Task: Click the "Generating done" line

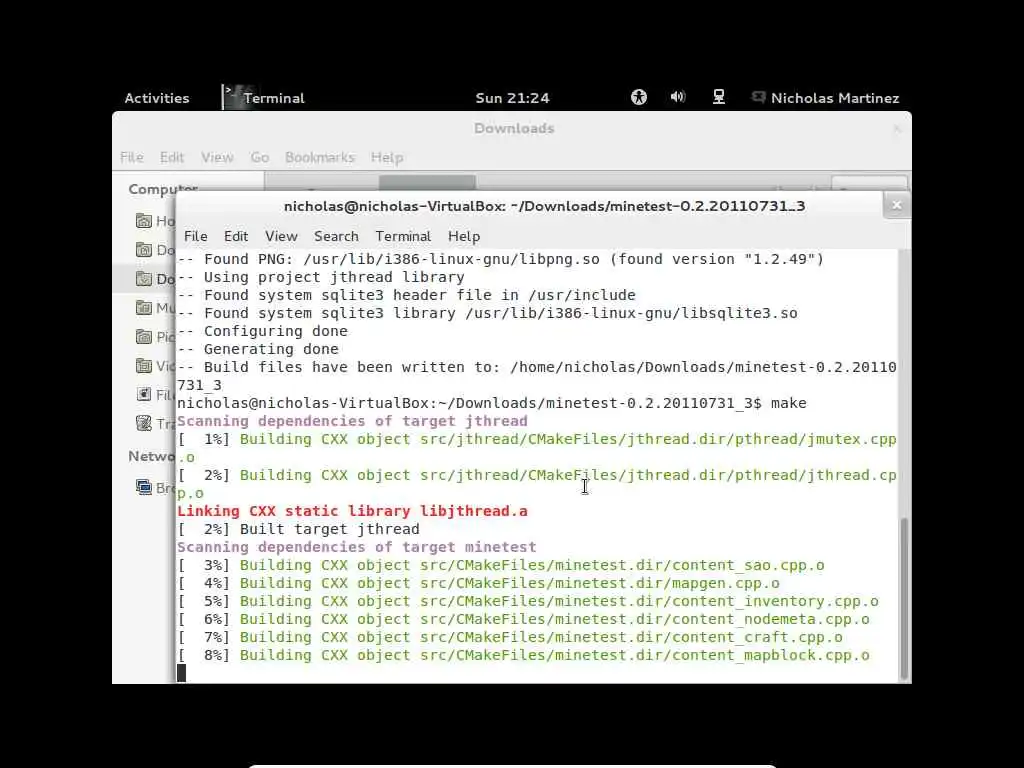Action: (258, 349)
